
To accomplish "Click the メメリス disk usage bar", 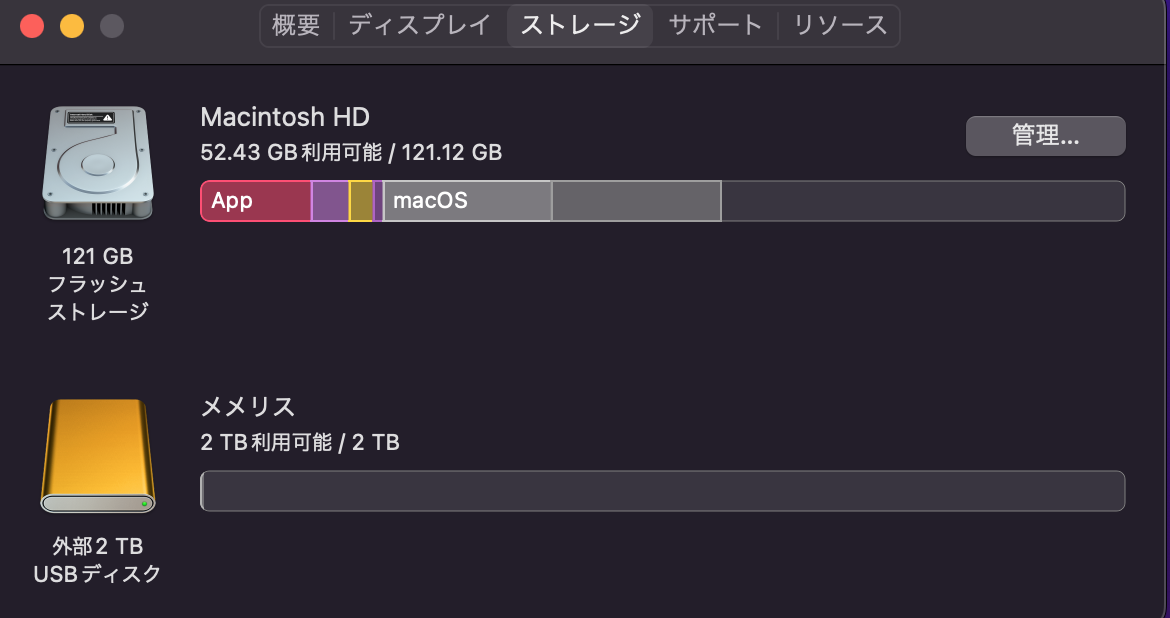I will point(662,491).
